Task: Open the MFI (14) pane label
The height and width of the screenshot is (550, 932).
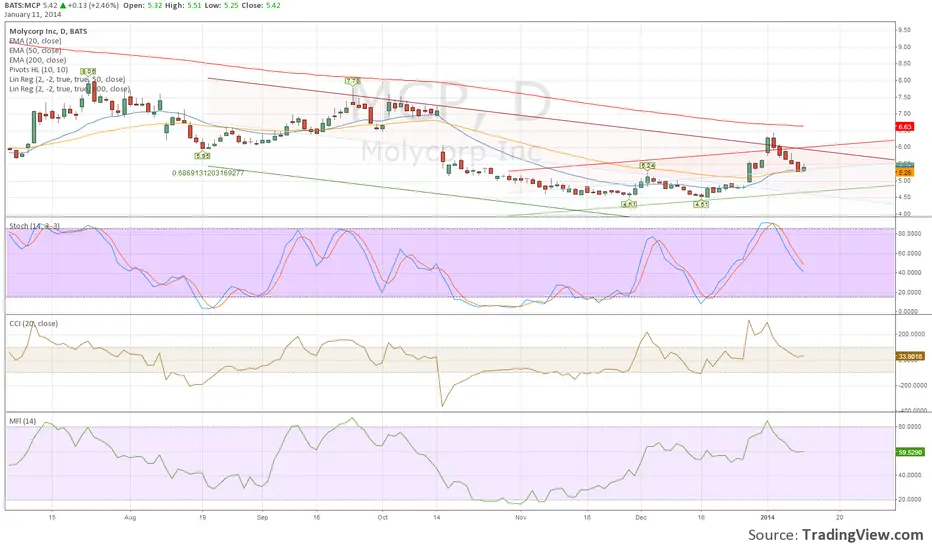Action: click(x=23, y=421)
